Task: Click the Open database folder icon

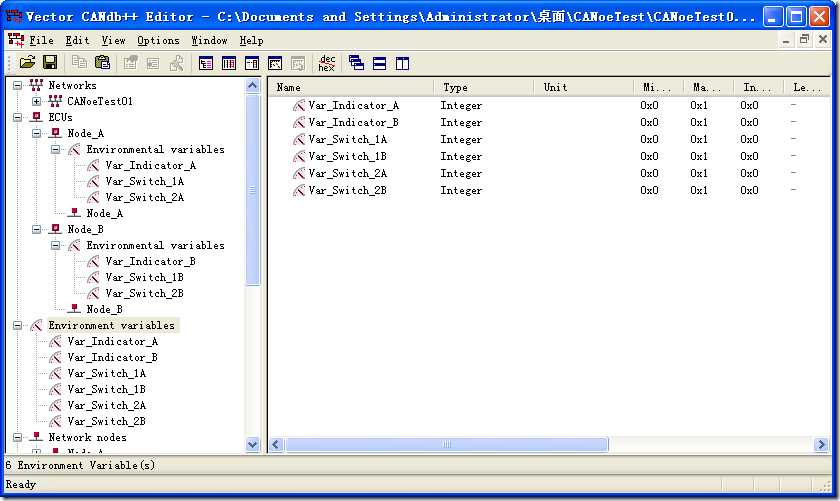Action: tap(27, 63)
